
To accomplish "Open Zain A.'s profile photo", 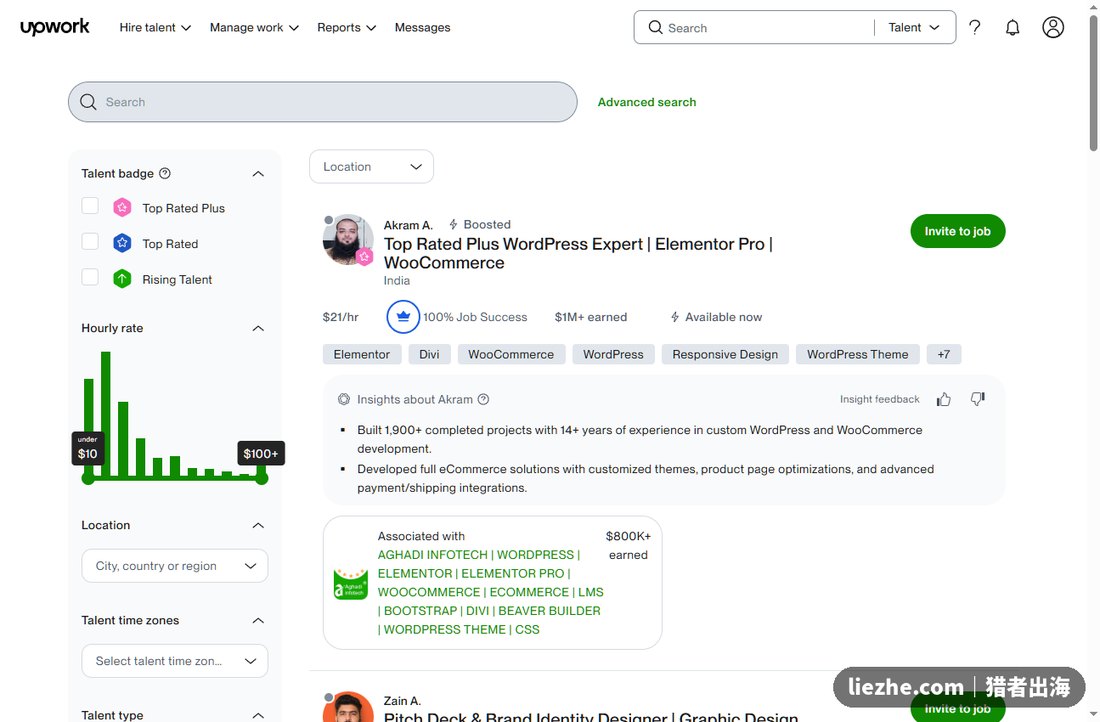I will click(x=348, y=707).
